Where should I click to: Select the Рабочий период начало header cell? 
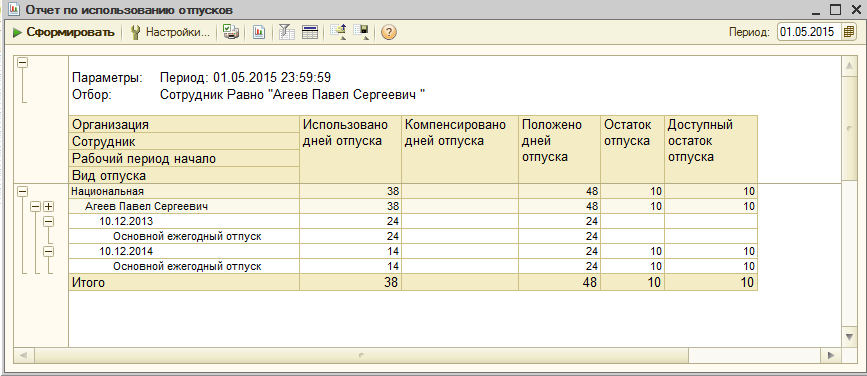coord(184,159)
